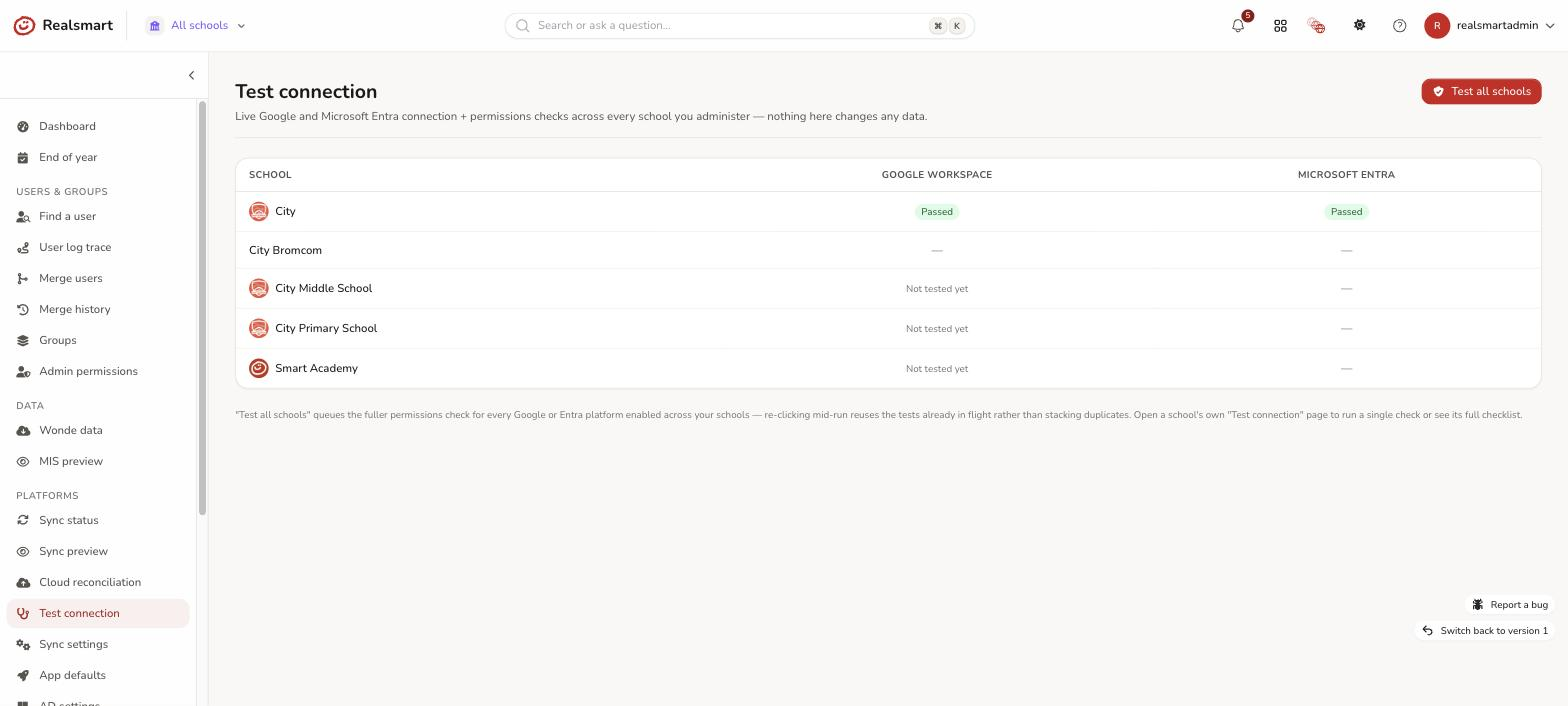Open Smart Academy row
This screenshot has height=706, width=1568.
888,368
